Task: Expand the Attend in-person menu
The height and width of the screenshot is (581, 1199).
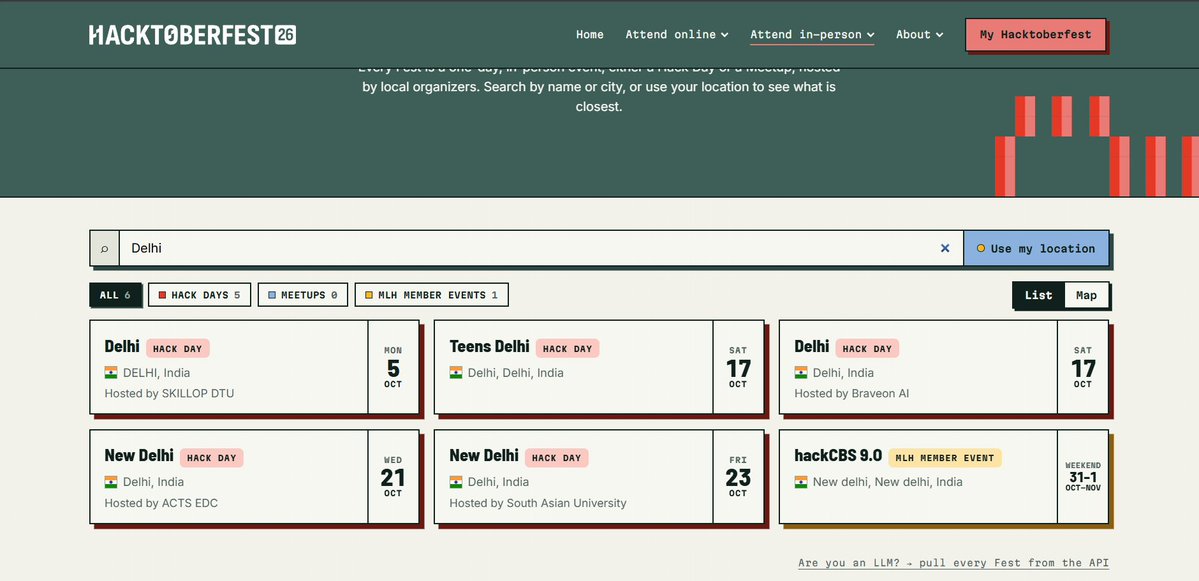Action: [812, 34]
